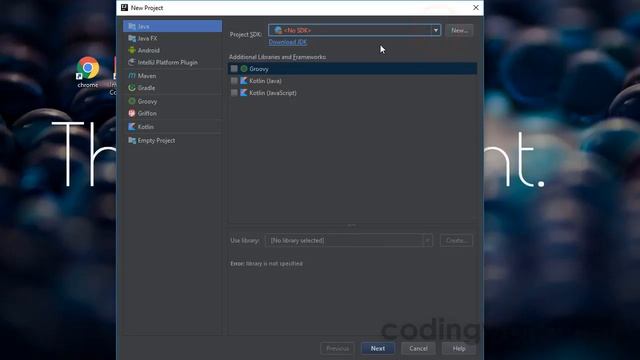Click the IntelliJ logo in title bar
Screen dimensions: 640x360
click(x=124, y=8)
